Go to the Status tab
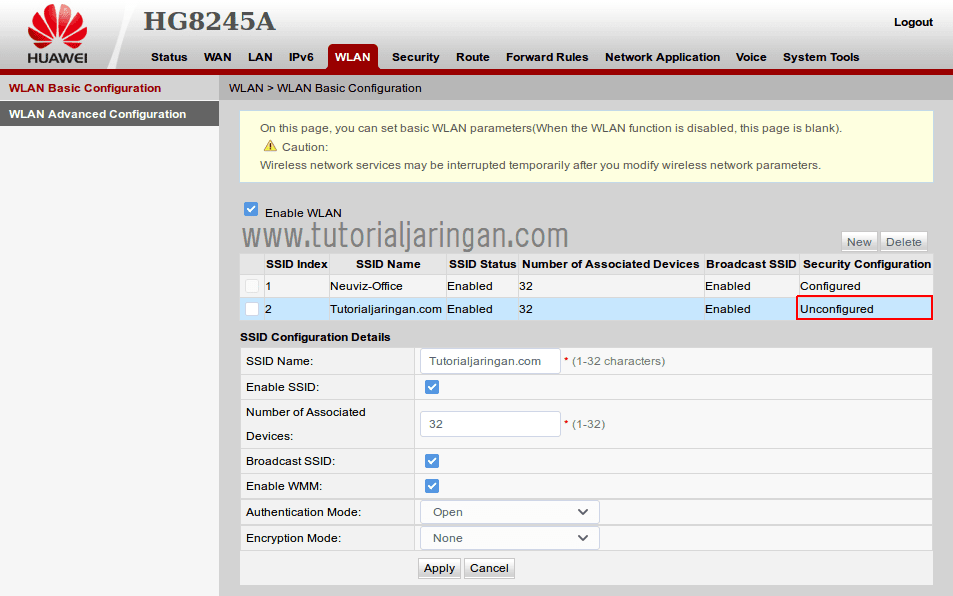 pyautogui.click(x=168, y=57)
